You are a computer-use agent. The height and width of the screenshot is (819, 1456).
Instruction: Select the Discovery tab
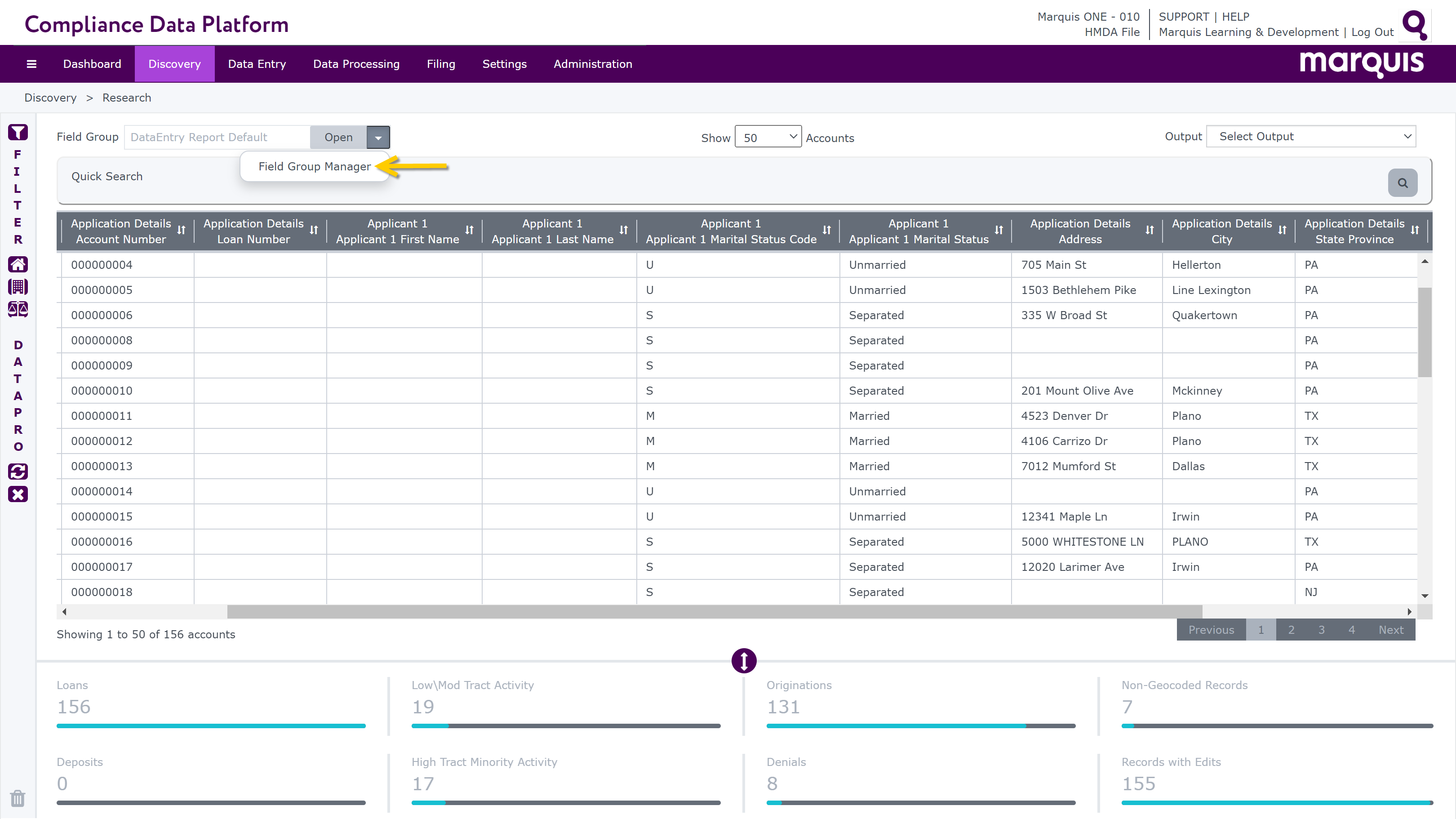175,64
